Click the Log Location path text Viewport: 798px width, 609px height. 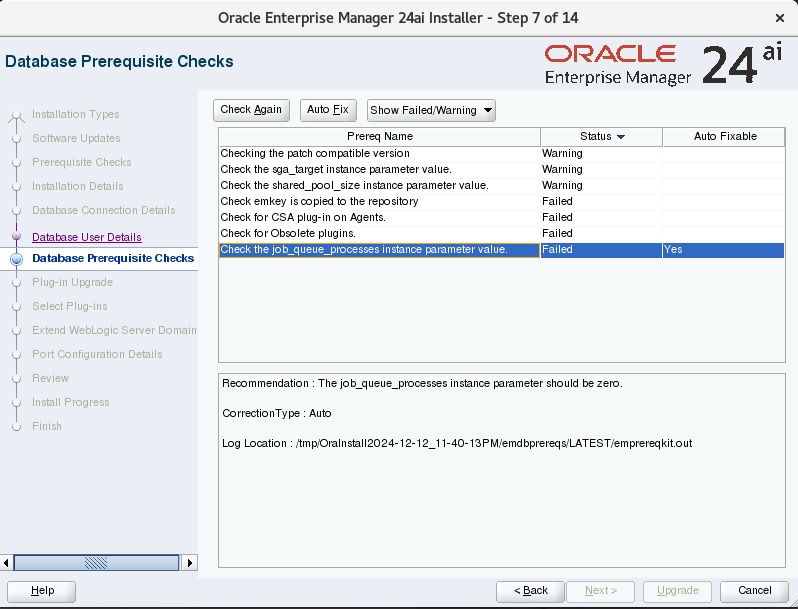[457, 444]
